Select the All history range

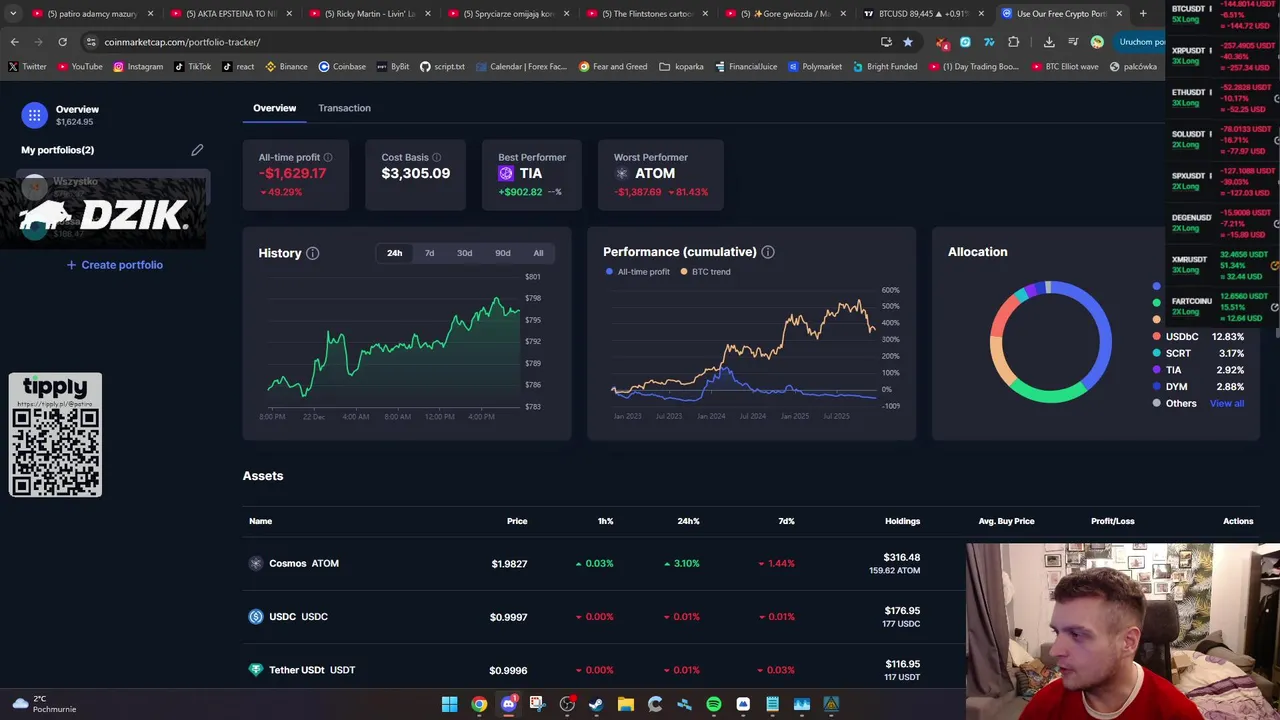[538, 253]
